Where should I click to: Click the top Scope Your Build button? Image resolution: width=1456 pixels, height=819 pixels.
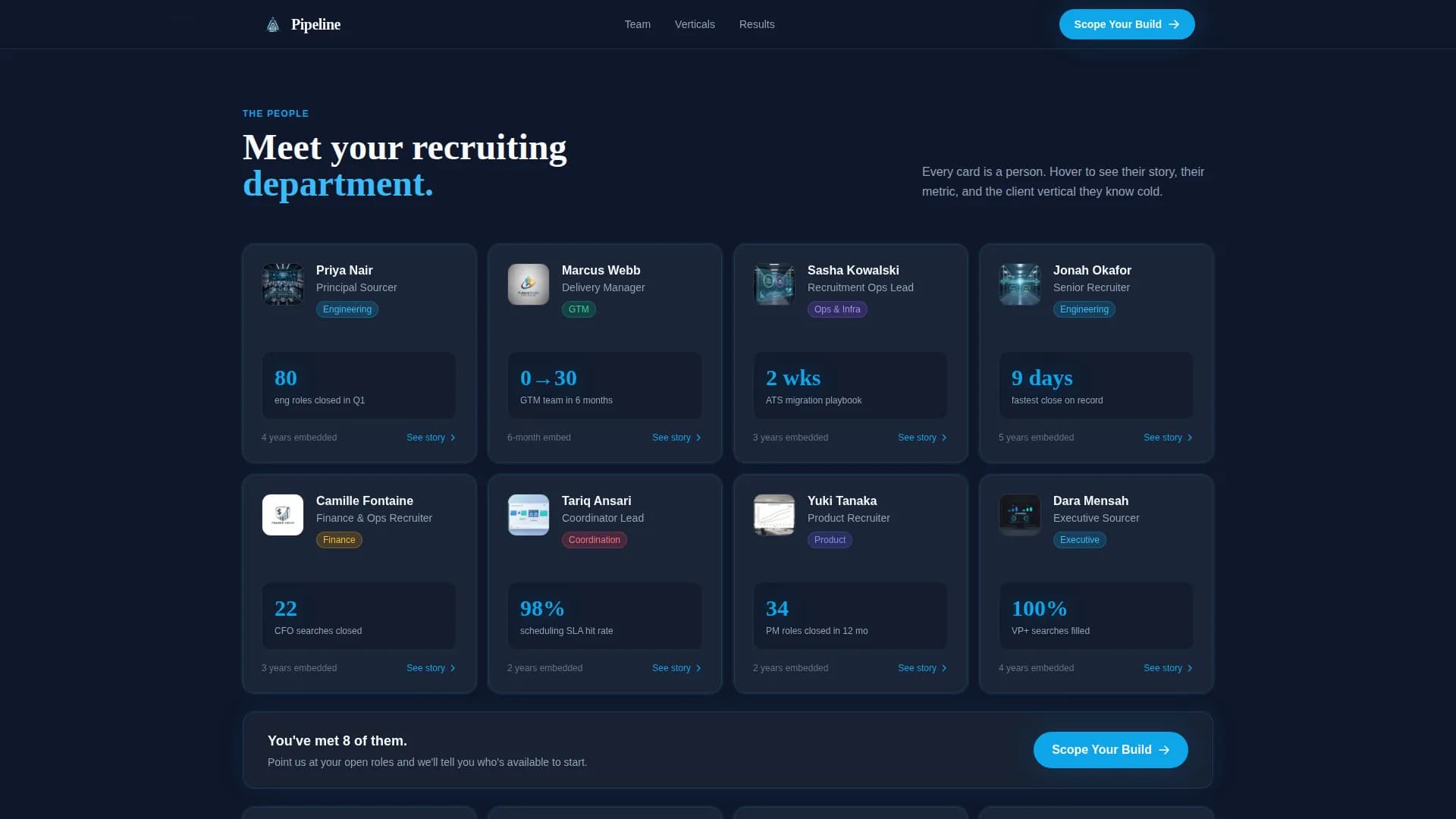(1126, 24)
